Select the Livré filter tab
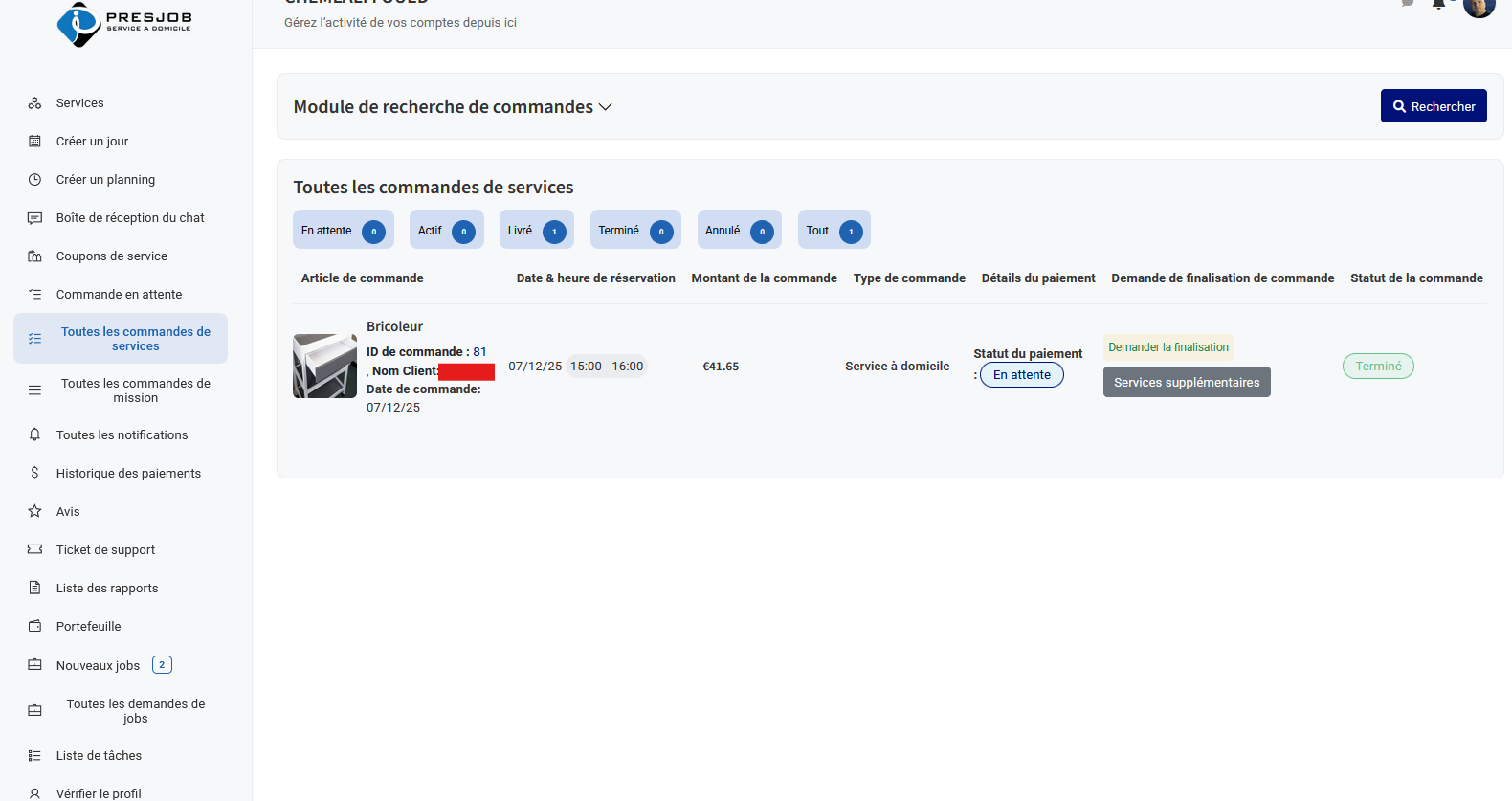Viewport: 1512px width, 801px height. click(537, 230)
